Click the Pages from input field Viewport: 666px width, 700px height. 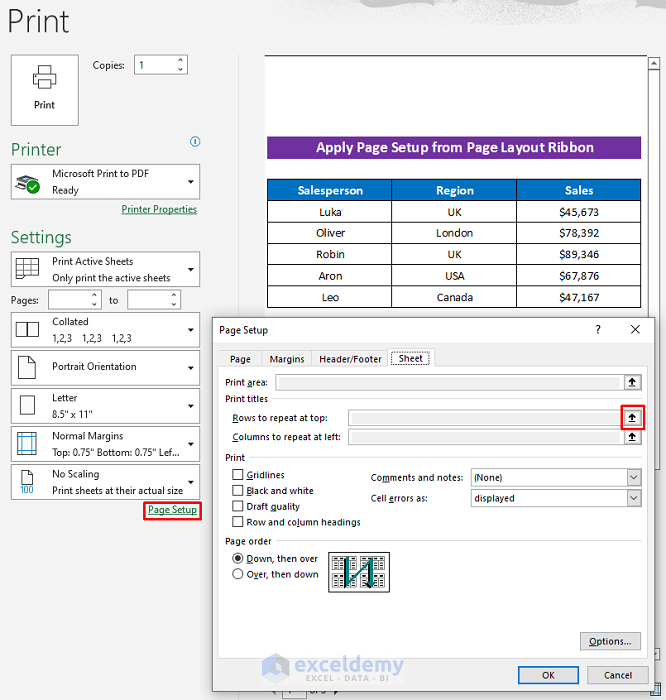tap(69, 300)
